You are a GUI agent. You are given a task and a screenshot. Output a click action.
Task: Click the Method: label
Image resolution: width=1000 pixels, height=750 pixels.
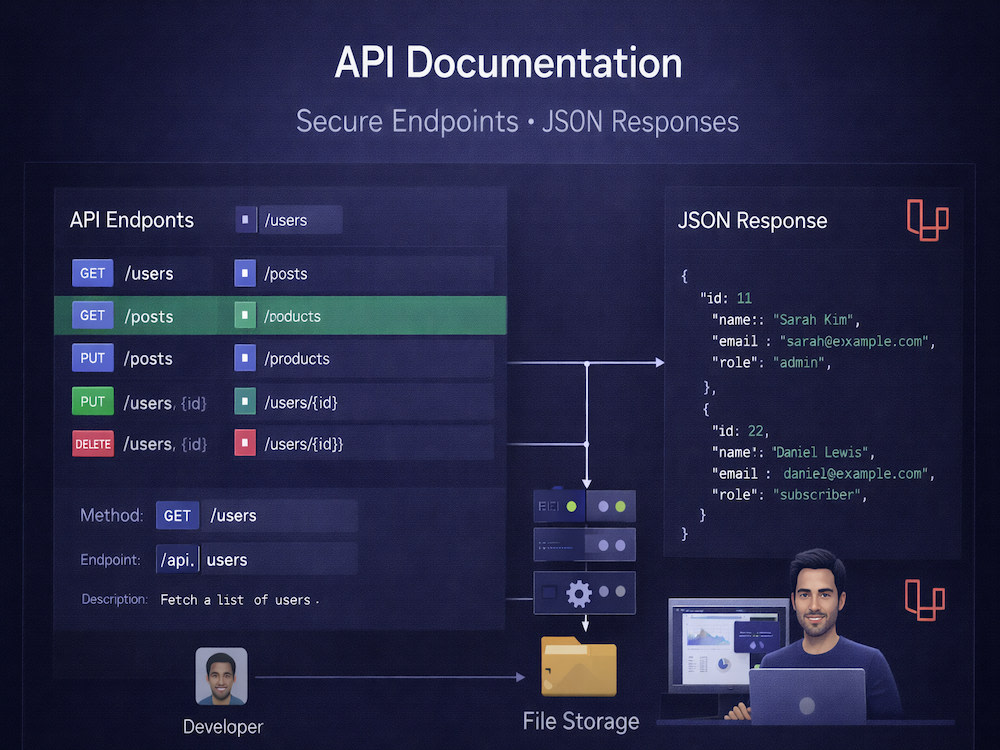click(112, 515)
